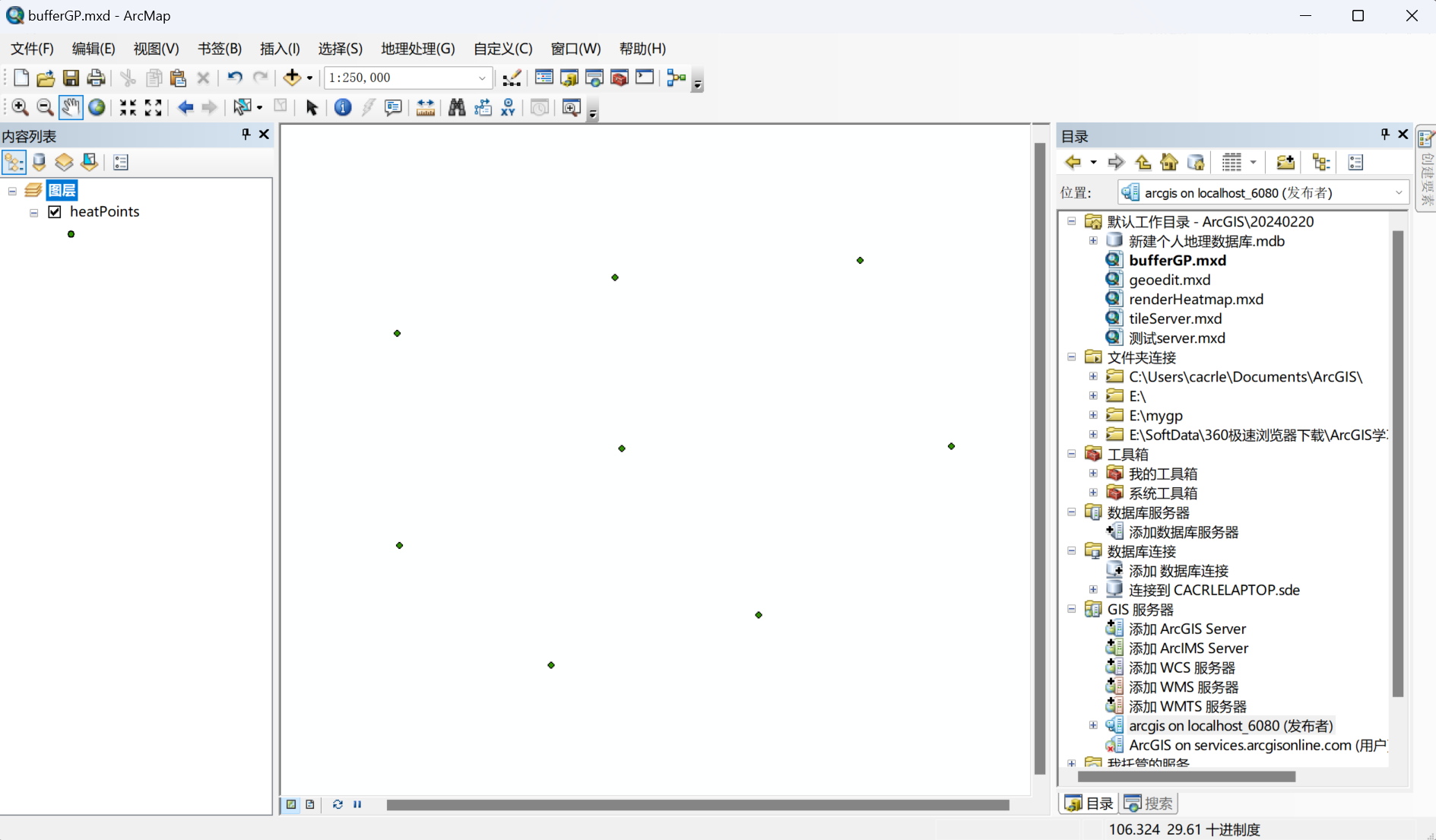Image resolution: width=1436 pixels, height=840 pixels.
Task: Activate the Zoom In tool
Action: 20,107
